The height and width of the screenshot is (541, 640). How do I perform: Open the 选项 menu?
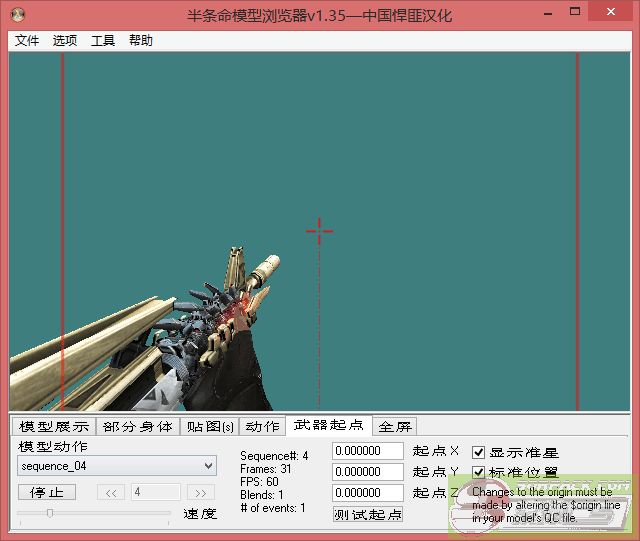pos(65,41)
